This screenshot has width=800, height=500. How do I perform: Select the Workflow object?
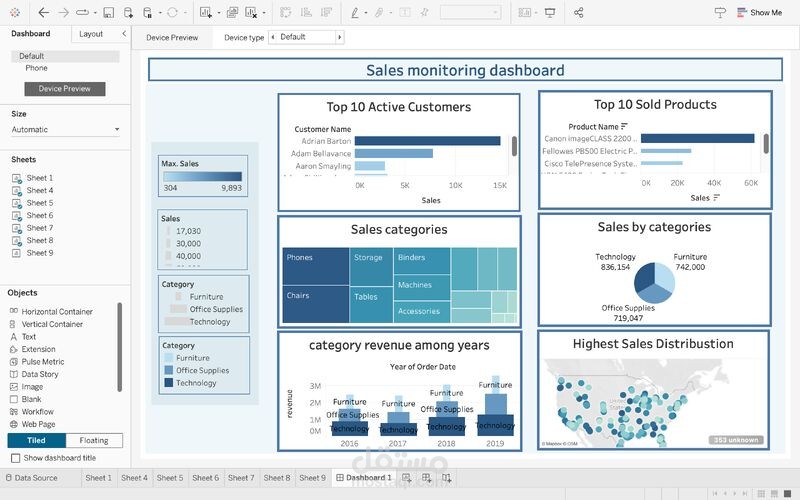32,412
